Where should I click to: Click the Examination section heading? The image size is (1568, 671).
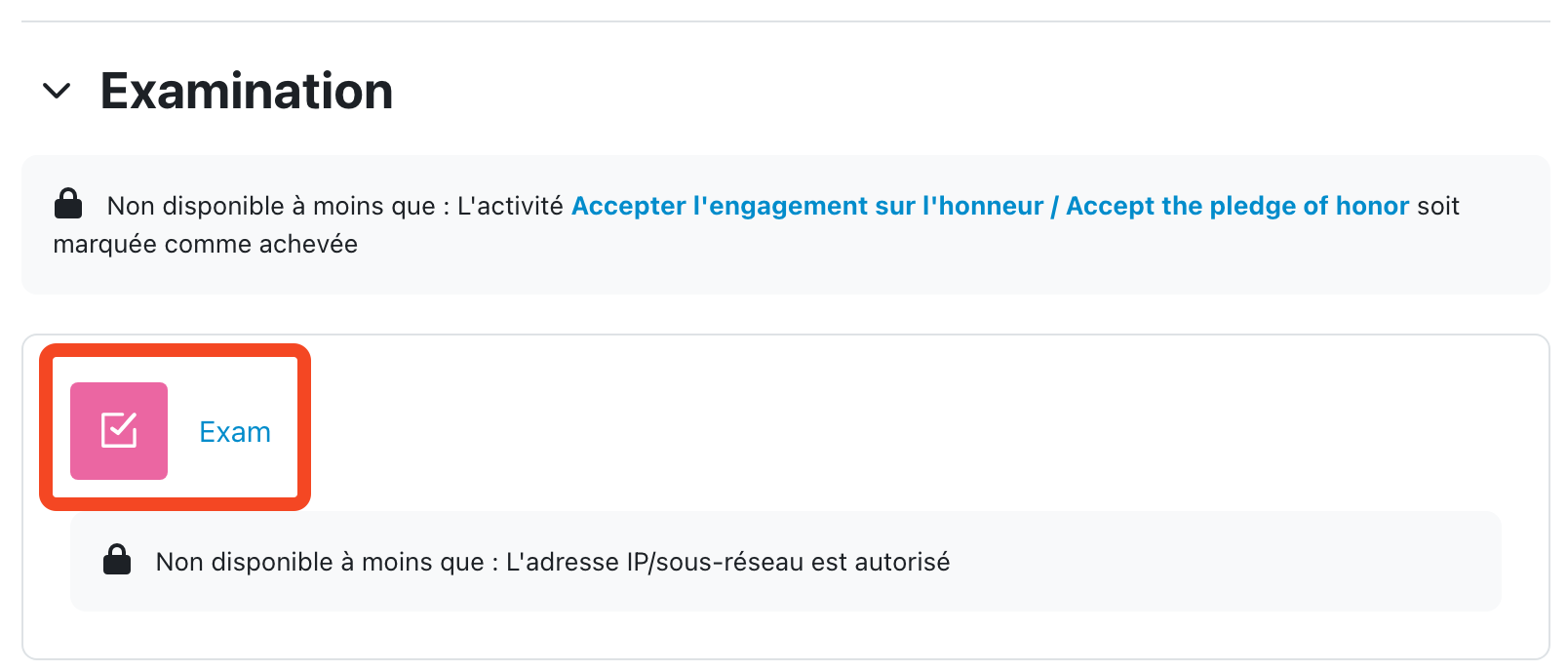(247, 92)
